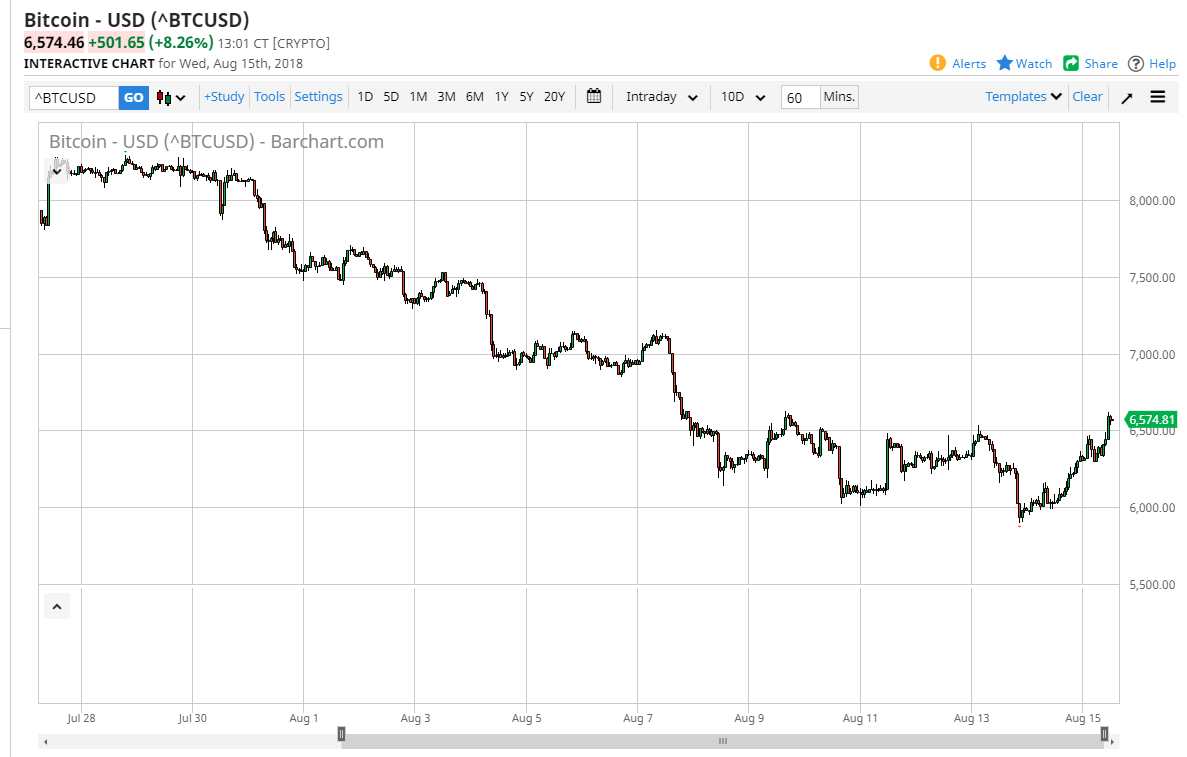This screenshot has height=757, width=1187.
Task: Open the 10D range dropdown
Action: tap(742, 96)
